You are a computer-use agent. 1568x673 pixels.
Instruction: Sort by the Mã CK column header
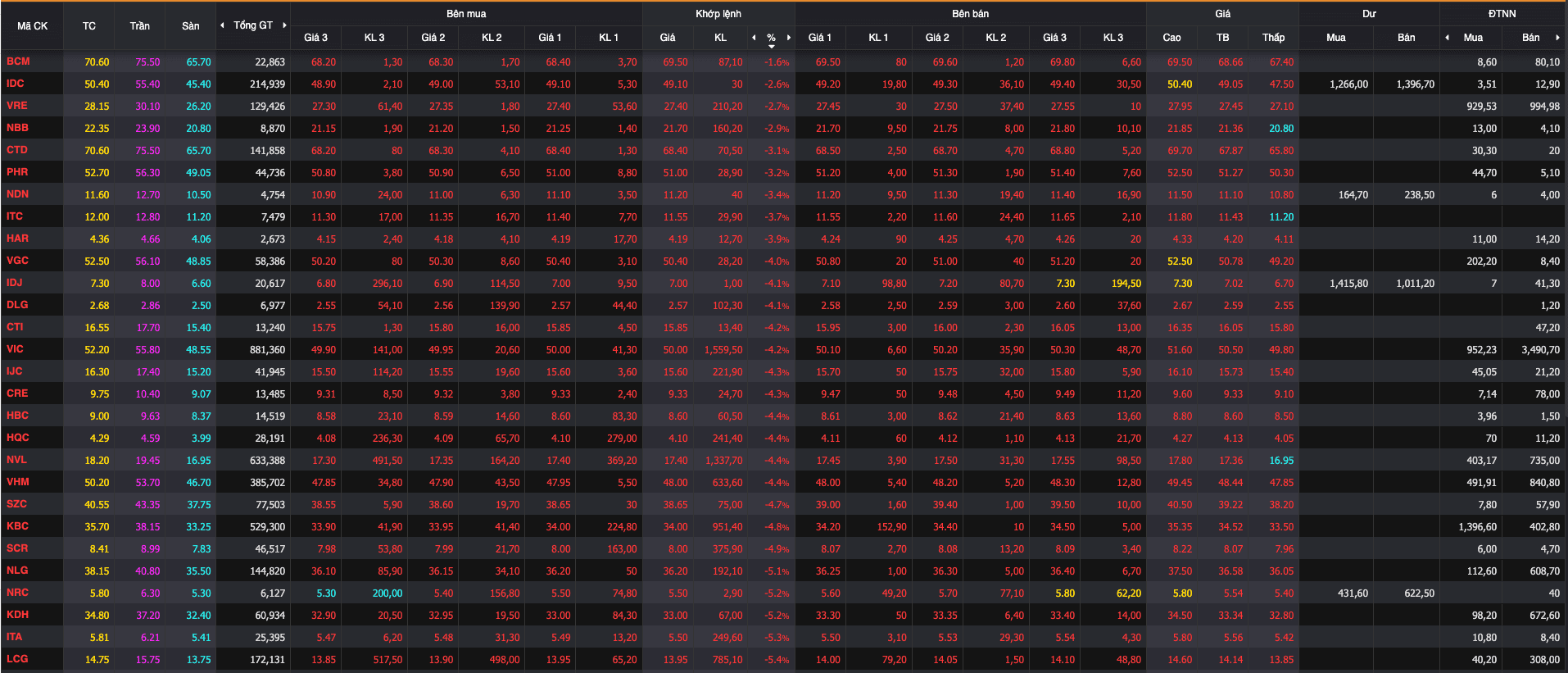(33, 26)
